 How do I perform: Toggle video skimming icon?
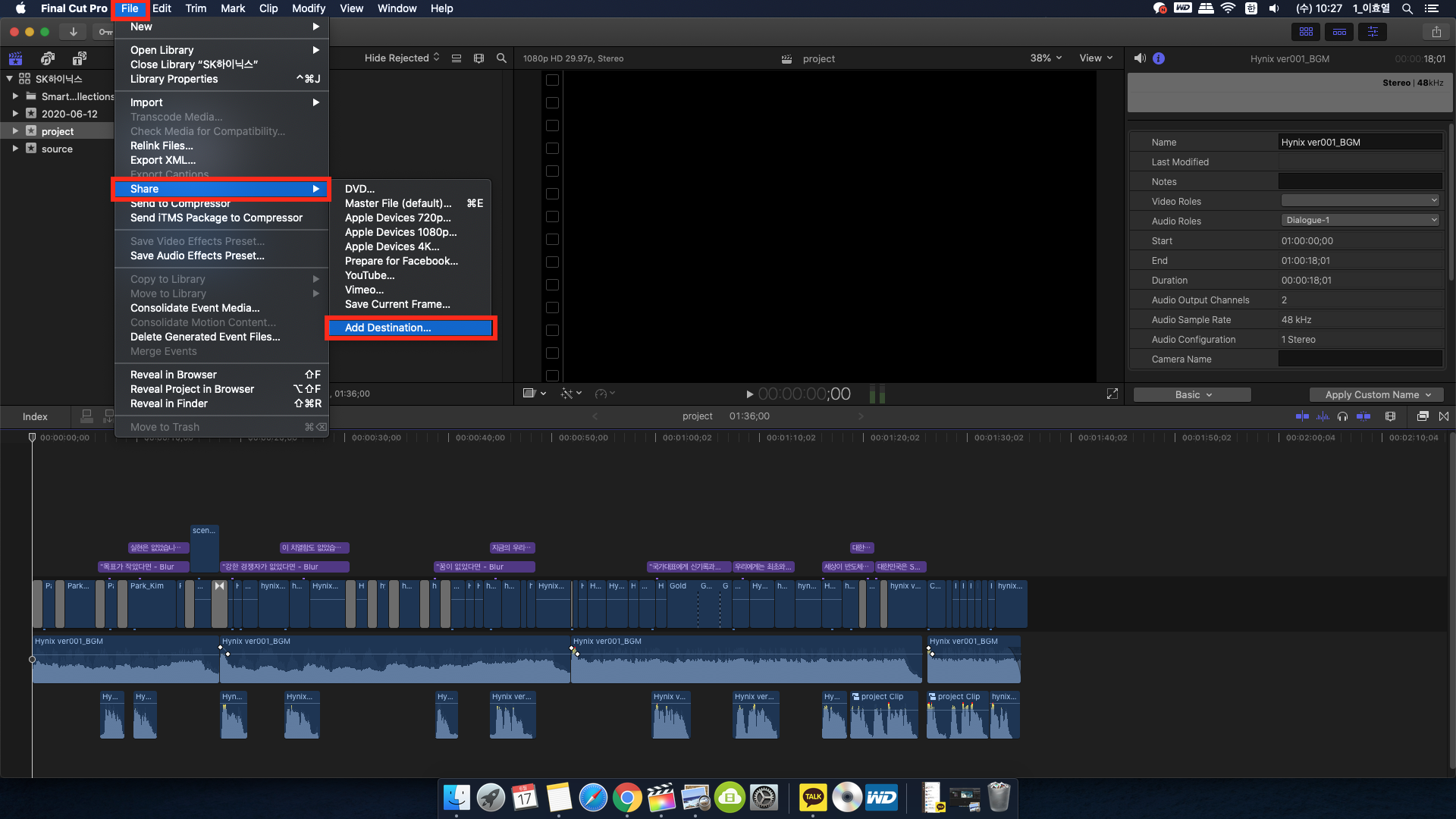(x=1302, y=416)
